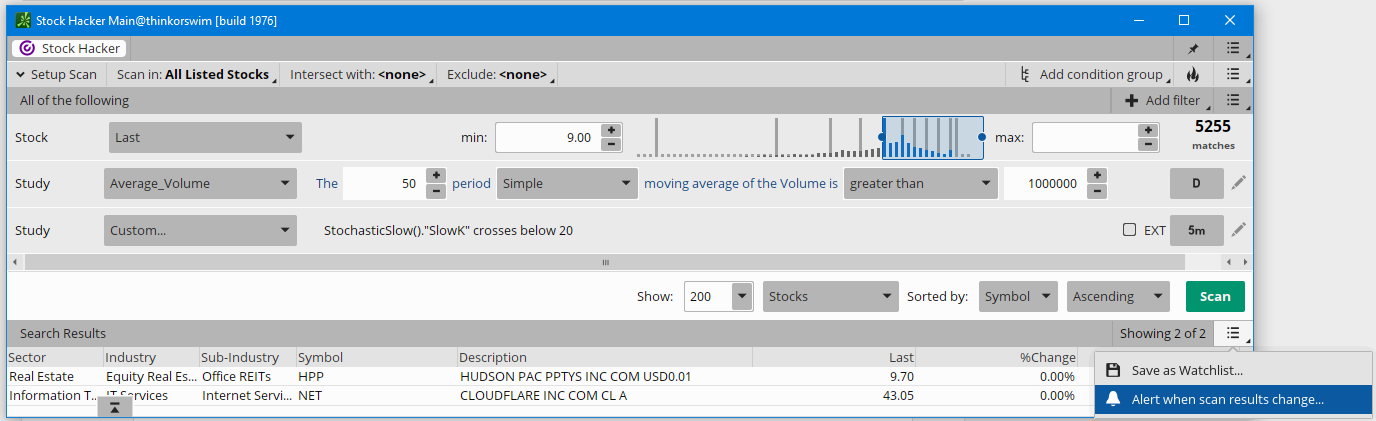
Task: Click the min value input field
Action: click(x=547, y=137)
